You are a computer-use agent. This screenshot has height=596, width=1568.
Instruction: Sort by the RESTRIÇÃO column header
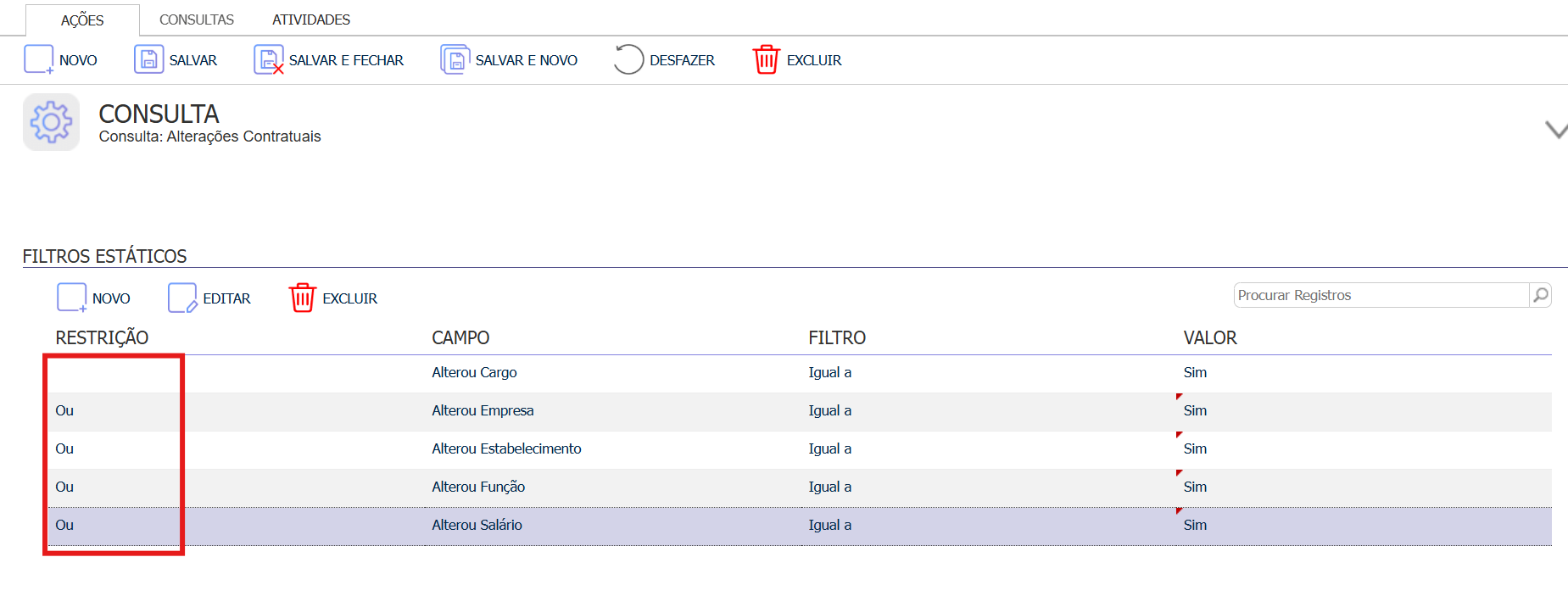pyautogui.click(x=102, y=337)
